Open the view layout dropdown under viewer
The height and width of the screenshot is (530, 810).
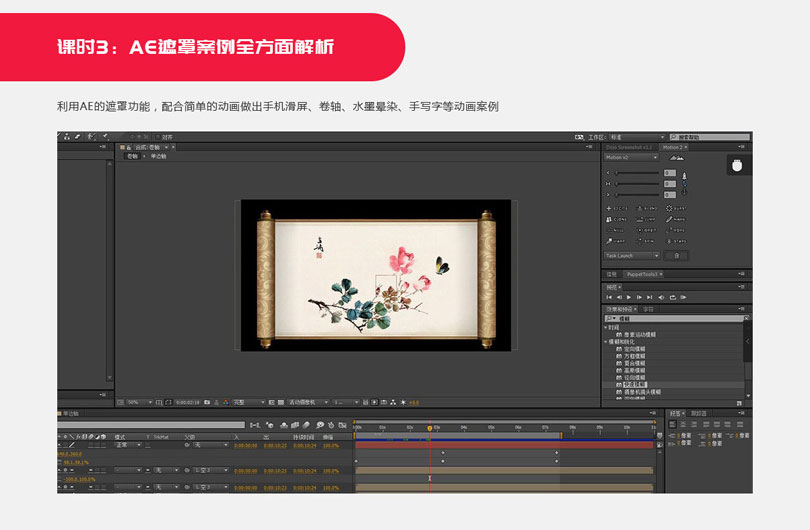[346, 402]
